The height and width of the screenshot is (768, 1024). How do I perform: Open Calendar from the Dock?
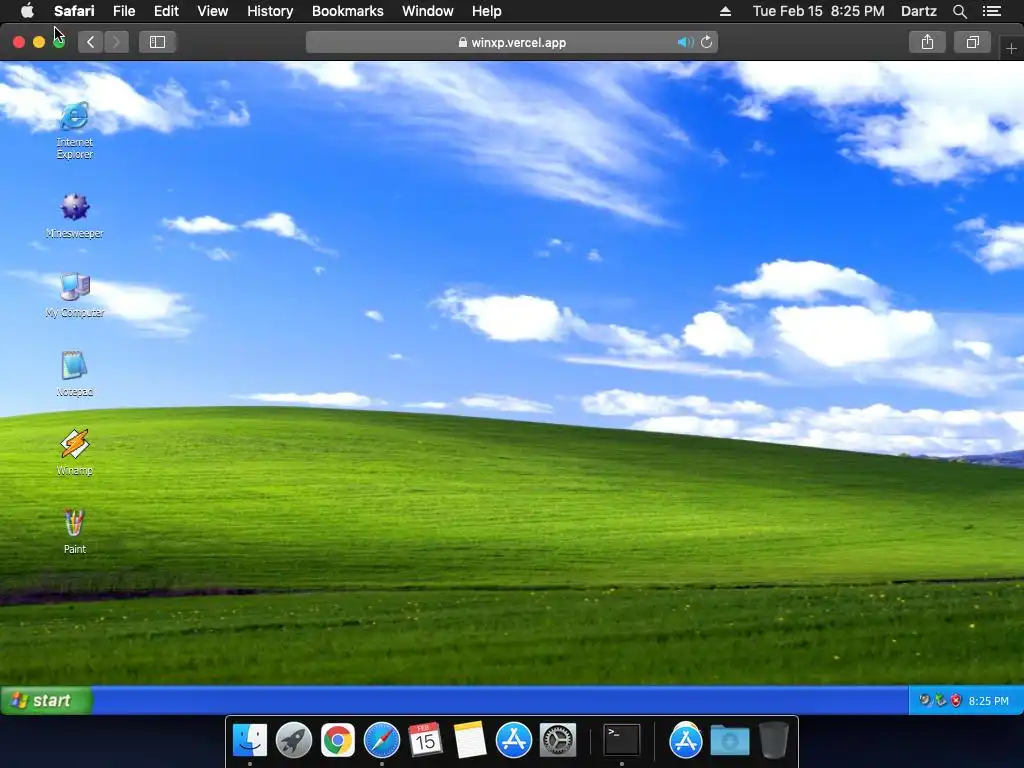click(425, 740)
